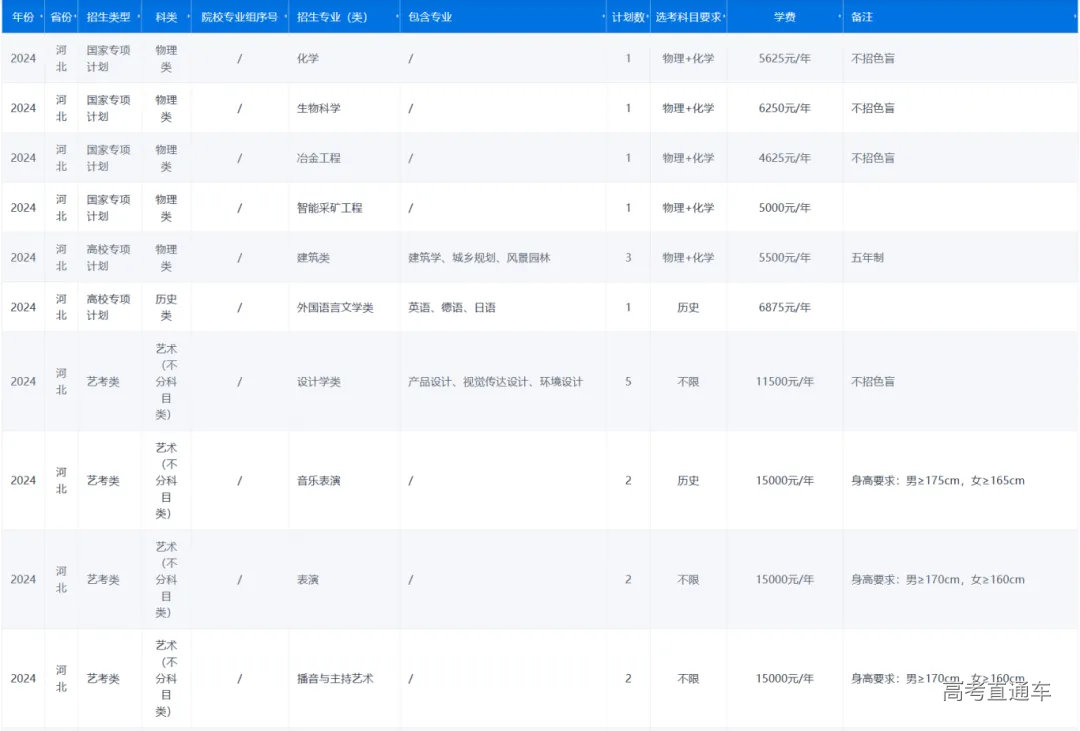Click the sort arrow beside 科类 column
The width and height of the screenshot is (1080, 731).
tap(186, 17)
